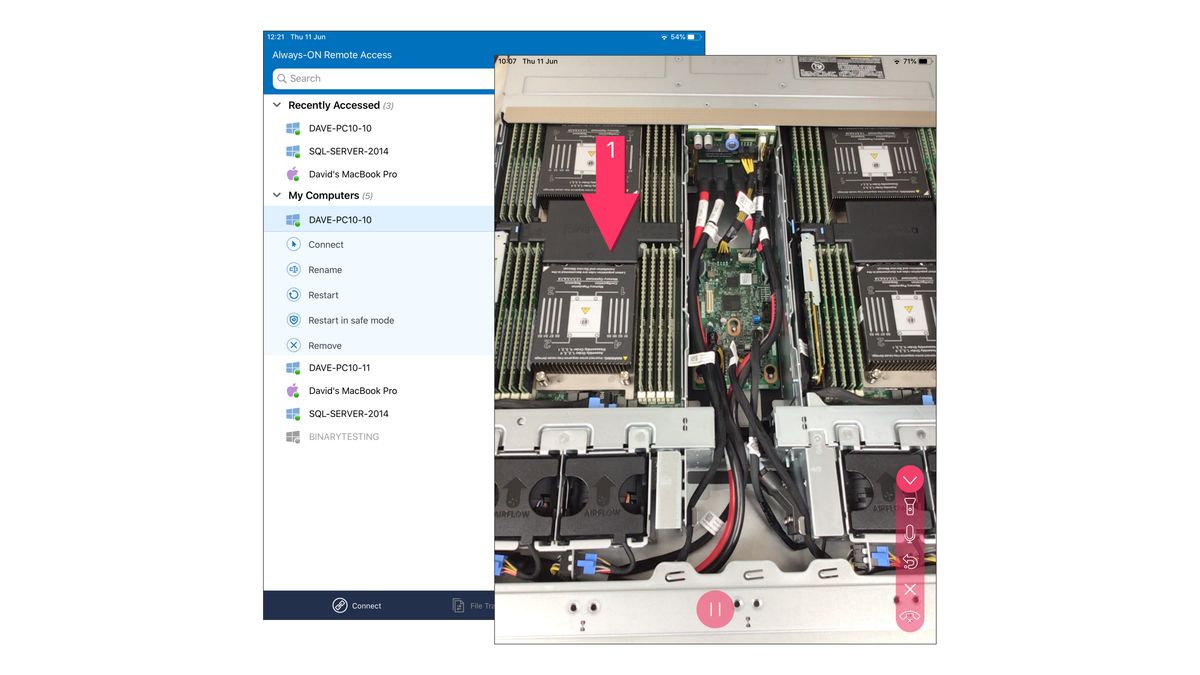Click the Remove icon to delete the computer

[x=293, y=344]
